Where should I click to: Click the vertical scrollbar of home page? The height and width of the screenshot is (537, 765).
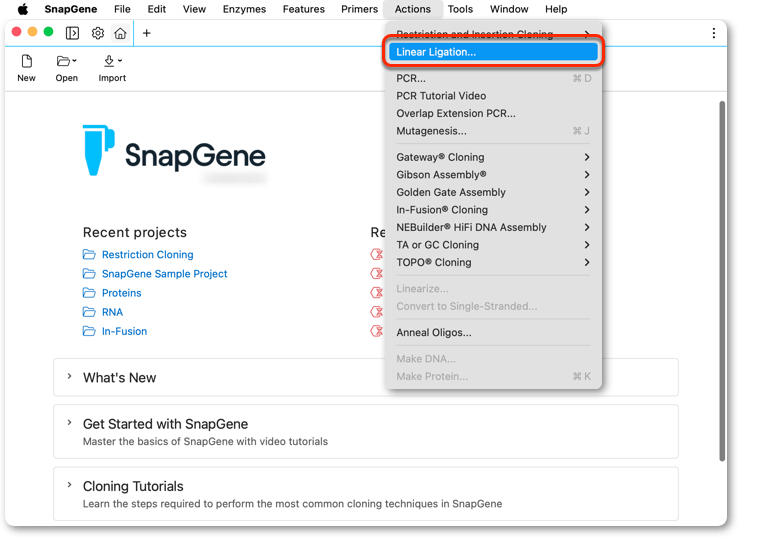(722, 281)
